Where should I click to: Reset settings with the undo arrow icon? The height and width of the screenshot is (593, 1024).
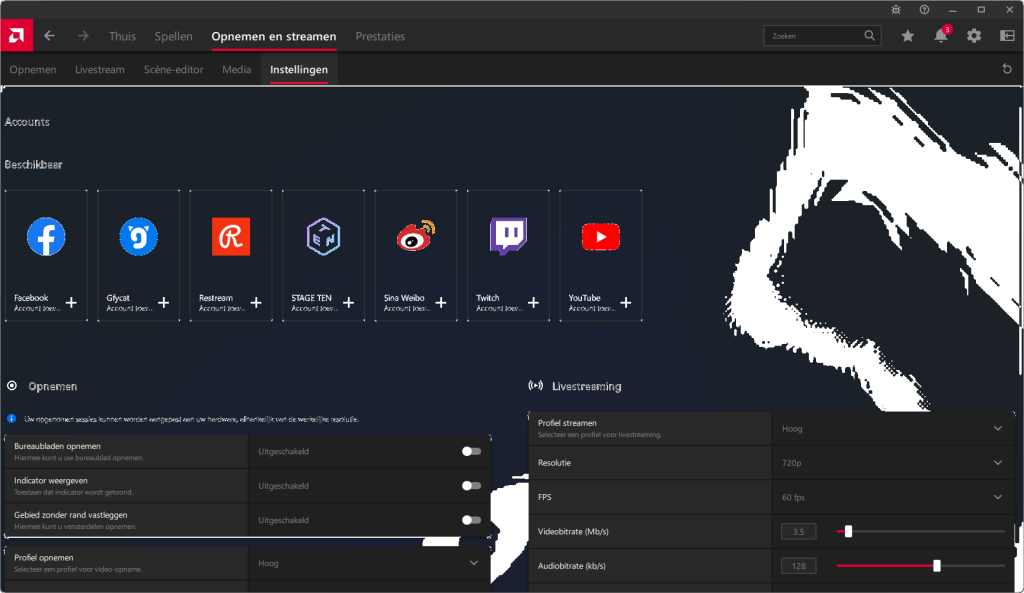click(x=1007, y=69)
